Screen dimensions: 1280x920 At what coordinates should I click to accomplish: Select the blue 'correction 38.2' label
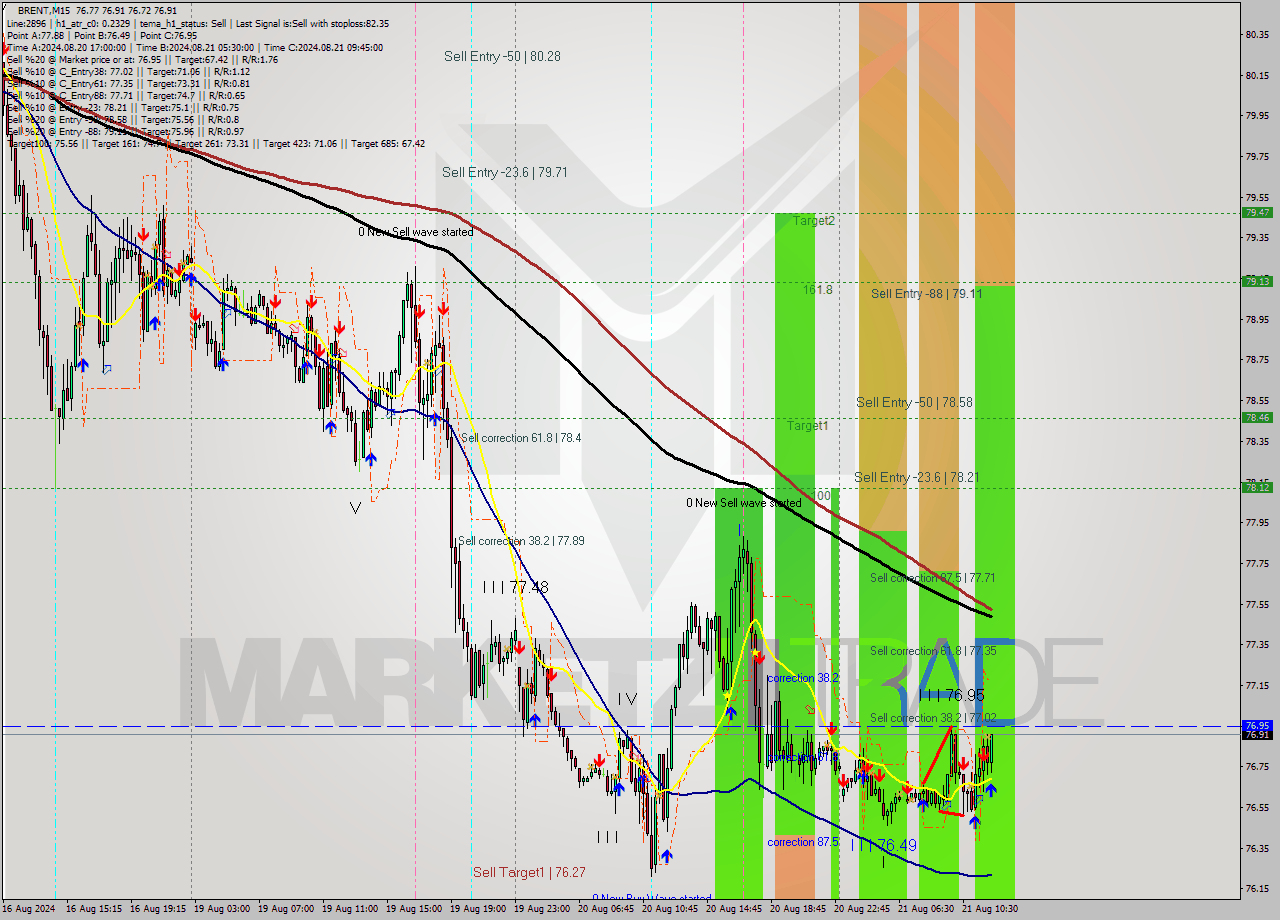803,678
